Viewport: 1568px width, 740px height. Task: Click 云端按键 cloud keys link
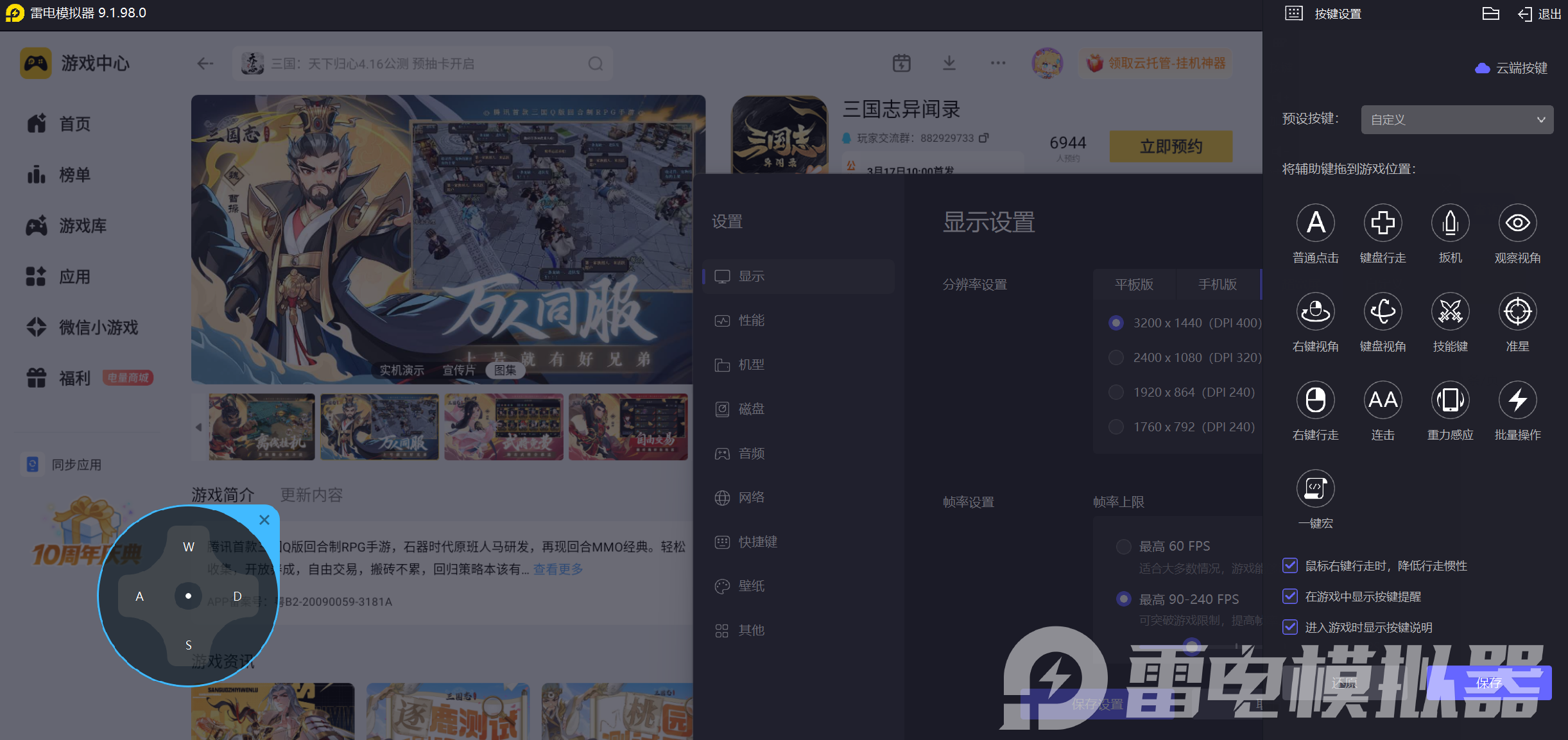1512,68
